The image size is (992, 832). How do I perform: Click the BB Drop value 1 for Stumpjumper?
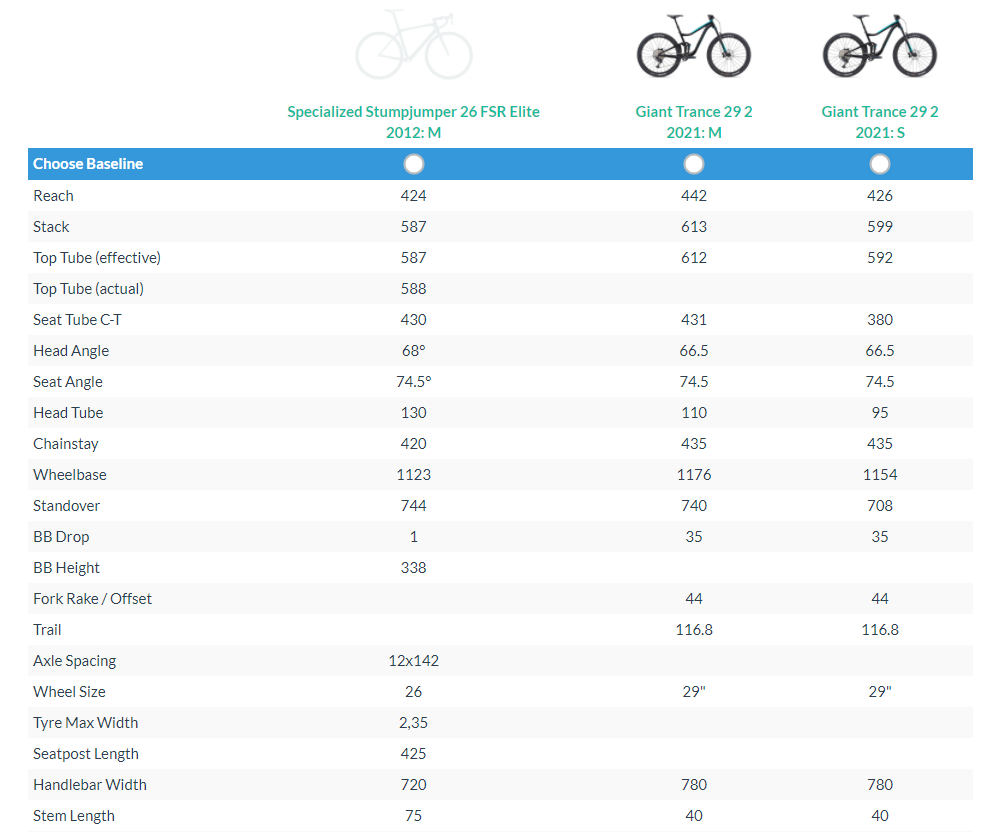[414, 537]
